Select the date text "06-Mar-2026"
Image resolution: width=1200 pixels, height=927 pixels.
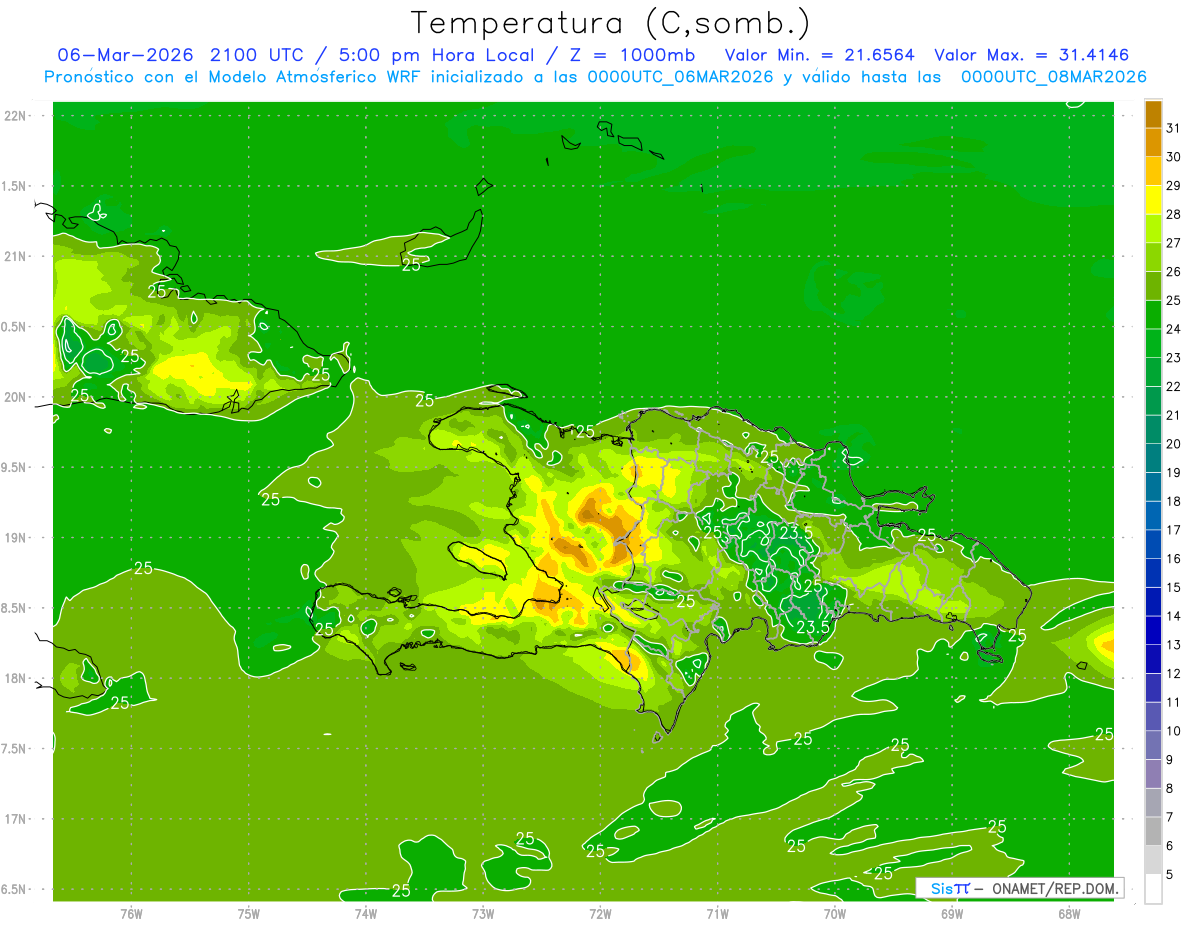(127, 55)
